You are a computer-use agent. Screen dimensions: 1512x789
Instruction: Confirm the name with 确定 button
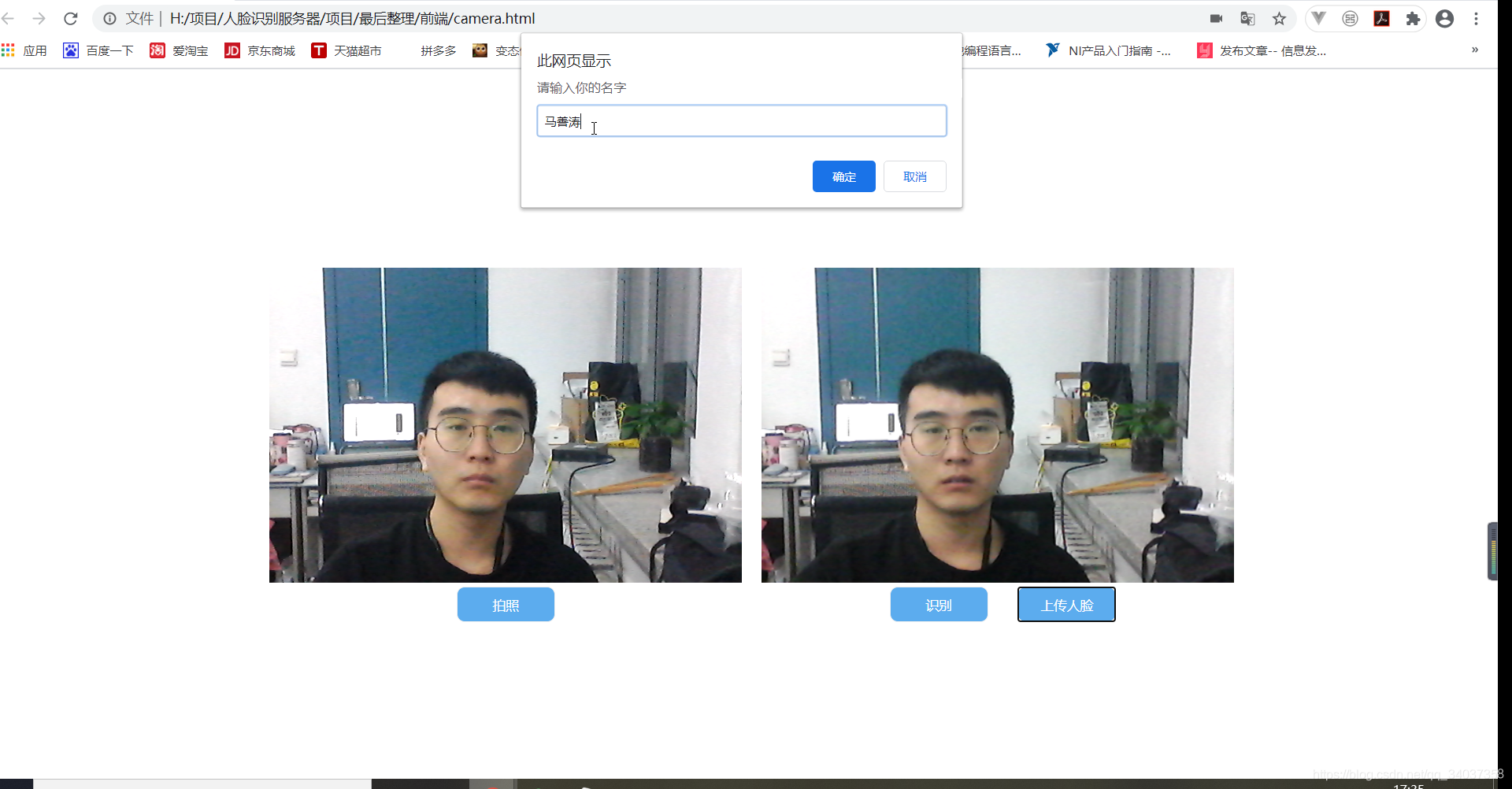click(844, 176)
